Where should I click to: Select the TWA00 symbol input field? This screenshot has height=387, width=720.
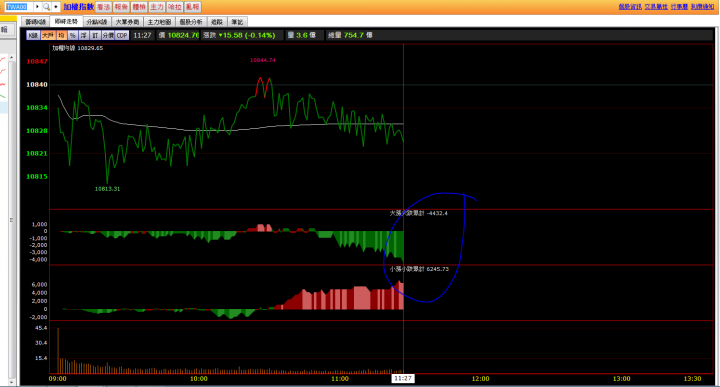click(18, 7)
